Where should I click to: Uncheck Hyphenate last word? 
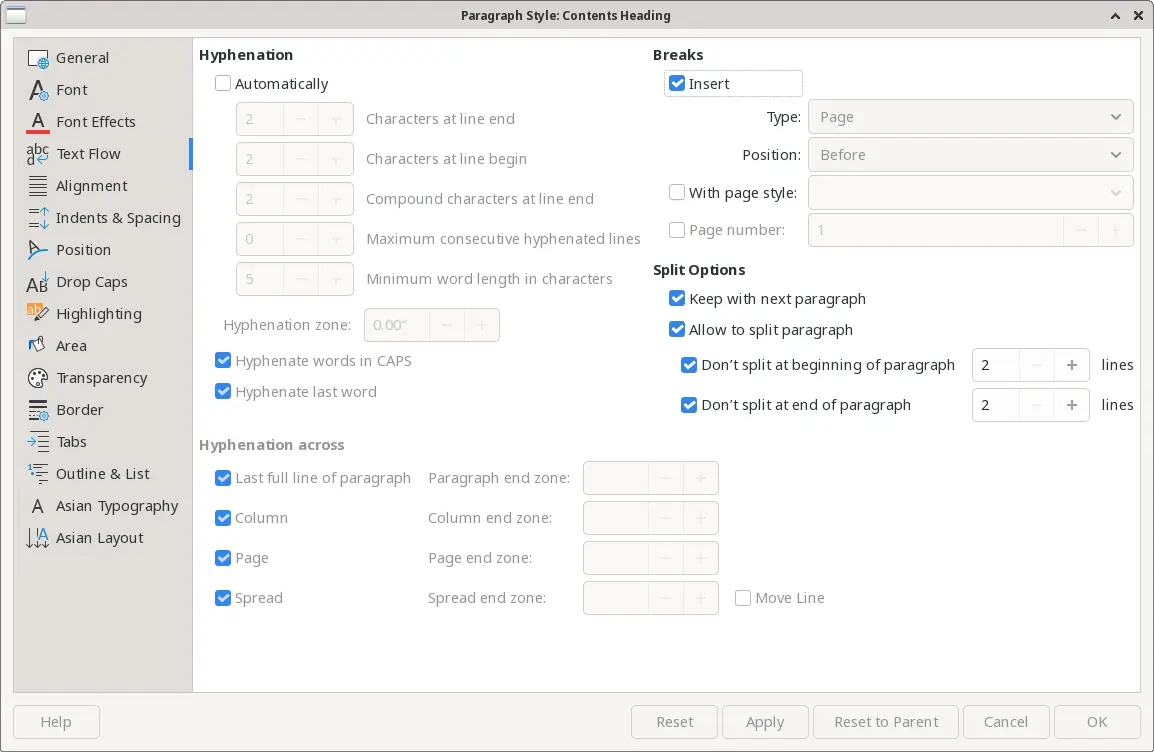223,391
